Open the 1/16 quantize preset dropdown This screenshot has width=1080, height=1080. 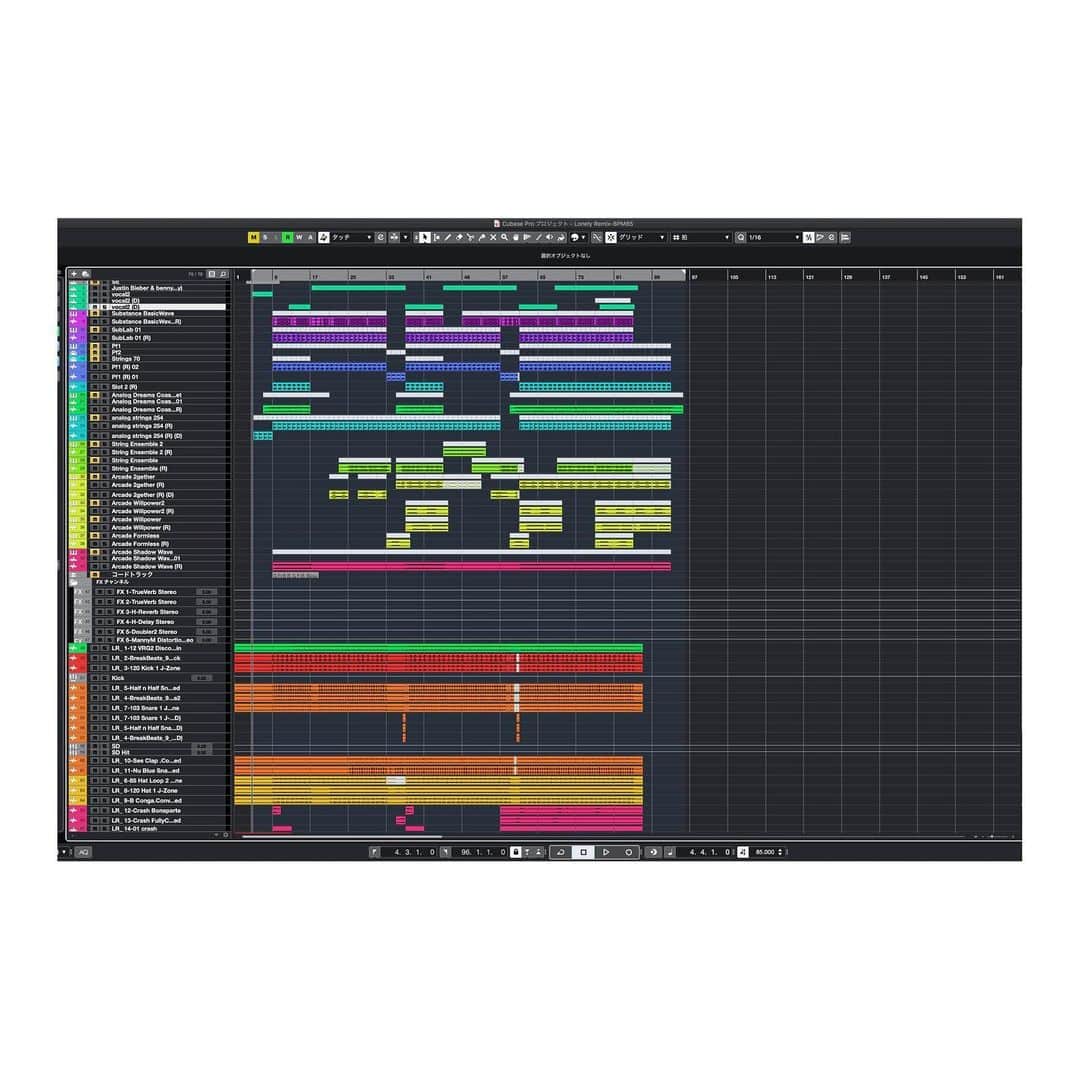(x=774, y=237)
